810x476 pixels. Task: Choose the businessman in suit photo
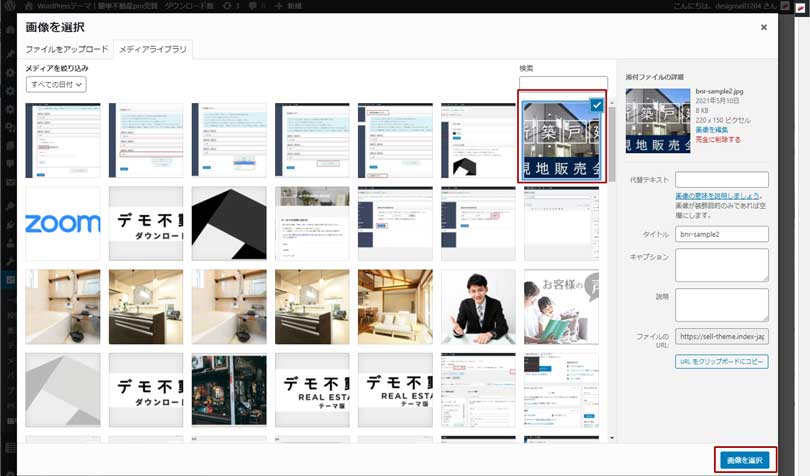point(478,306)
